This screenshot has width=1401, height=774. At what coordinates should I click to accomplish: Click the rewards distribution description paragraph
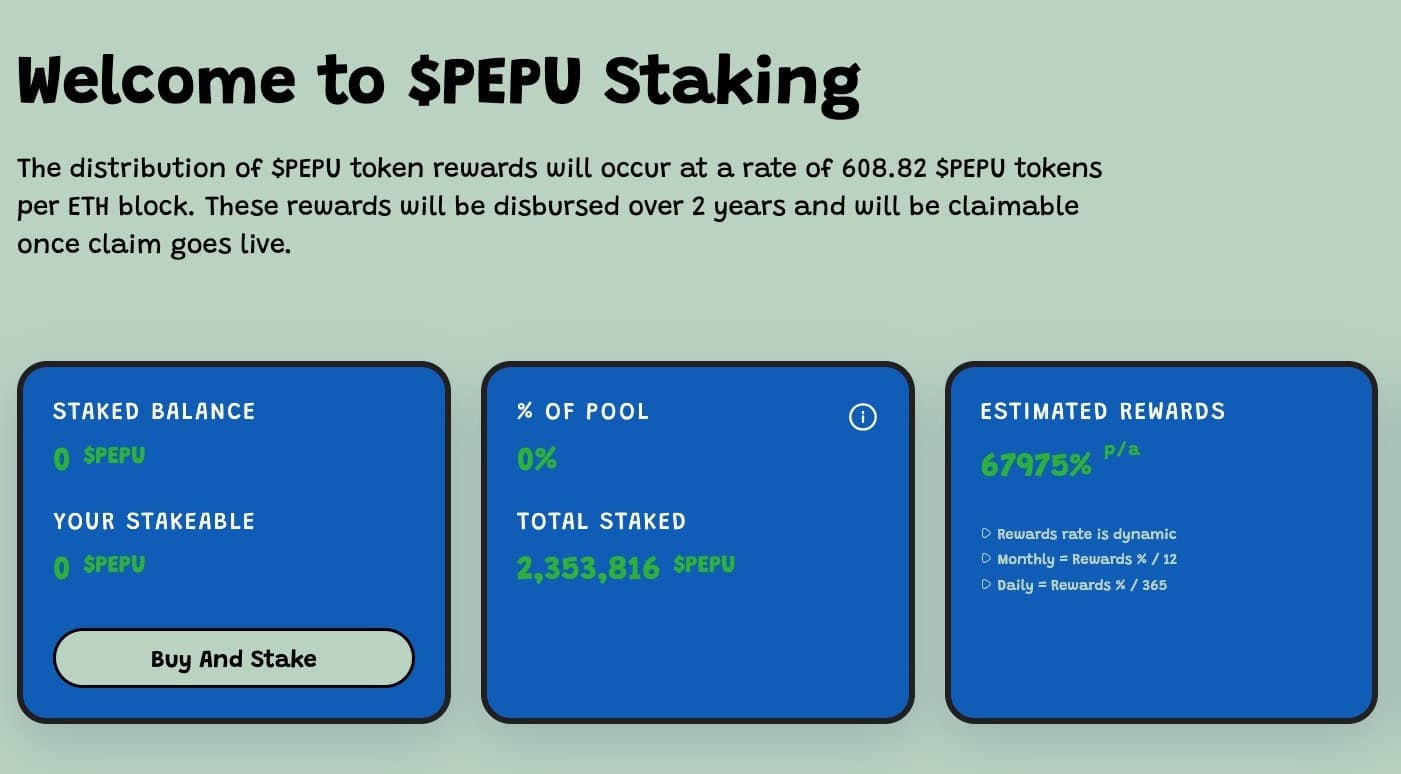pyautogui.click(x=560, y=205)
